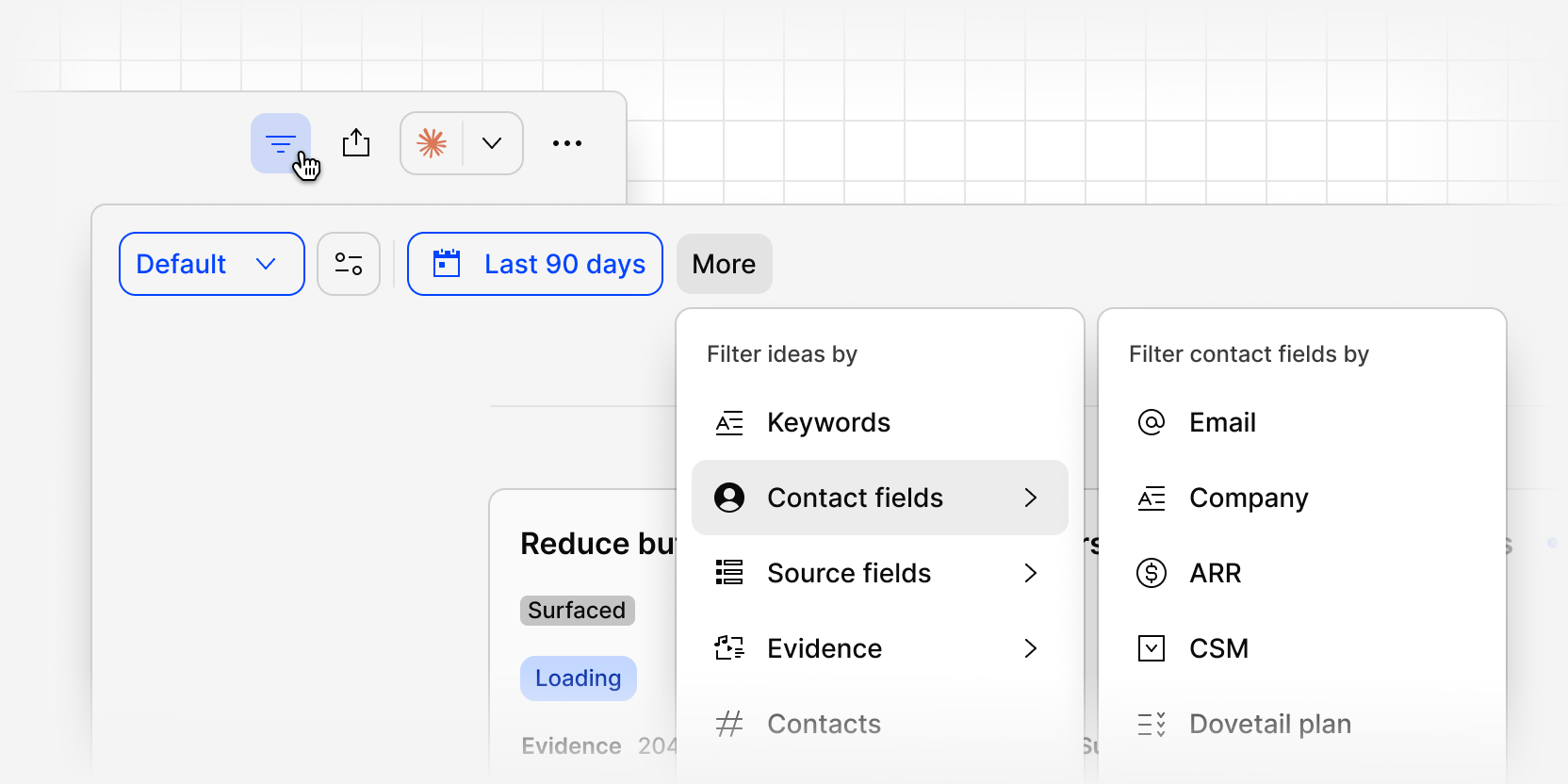The image size is (1568, 784).
Task: Open Source fields submenu
Action: point(880,573)
